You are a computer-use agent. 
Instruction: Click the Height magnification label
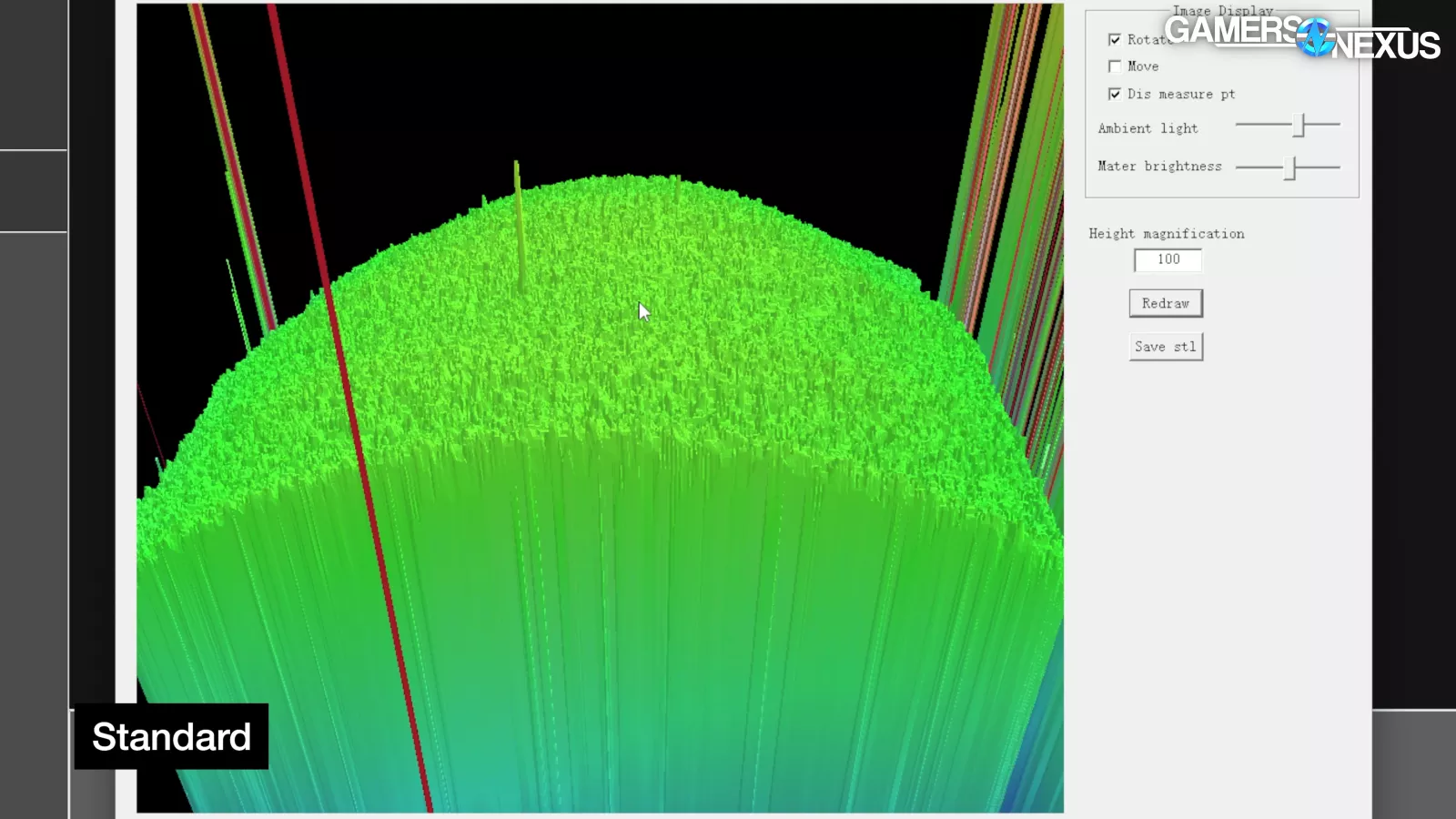(1166, 234)
